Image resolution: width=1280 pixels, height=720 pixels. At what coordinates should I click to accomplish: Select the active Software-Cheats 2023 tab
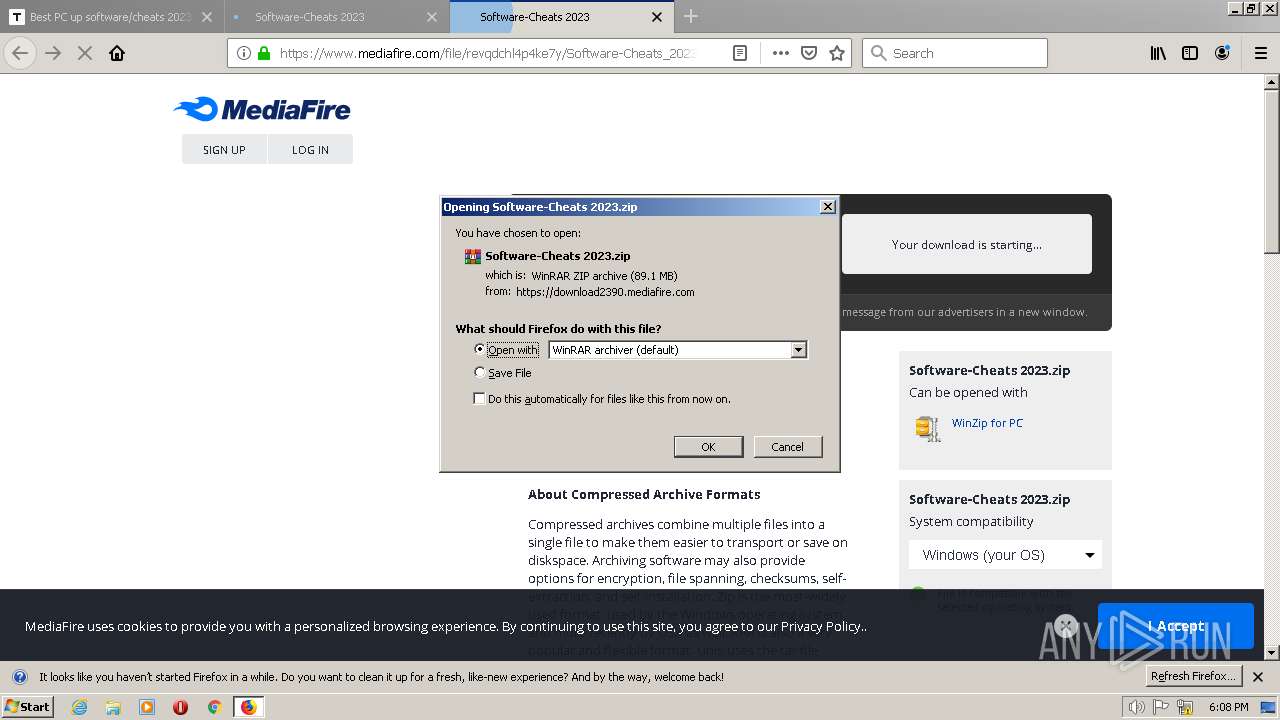(561, 17)
